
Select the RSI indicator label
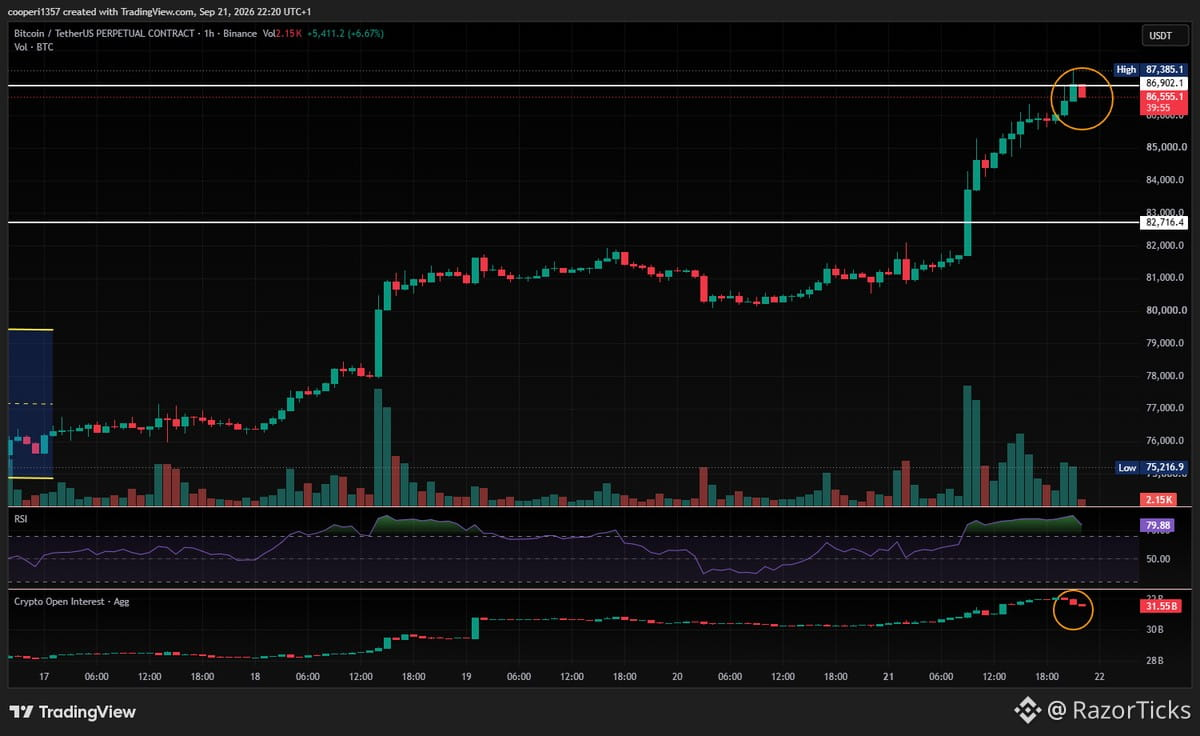click(20, 519)
